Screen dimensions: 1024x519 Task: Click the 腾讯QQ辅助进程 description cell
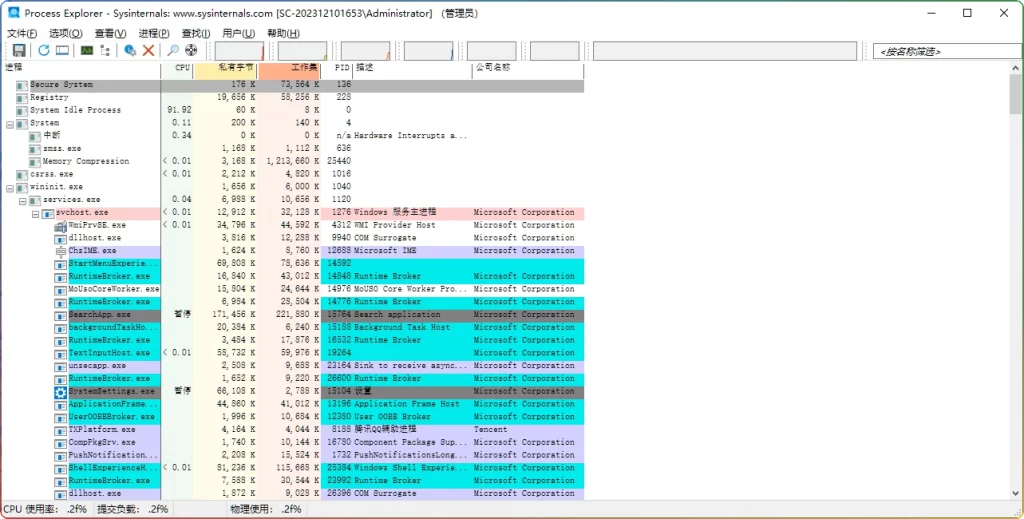[x=385, y=430]
